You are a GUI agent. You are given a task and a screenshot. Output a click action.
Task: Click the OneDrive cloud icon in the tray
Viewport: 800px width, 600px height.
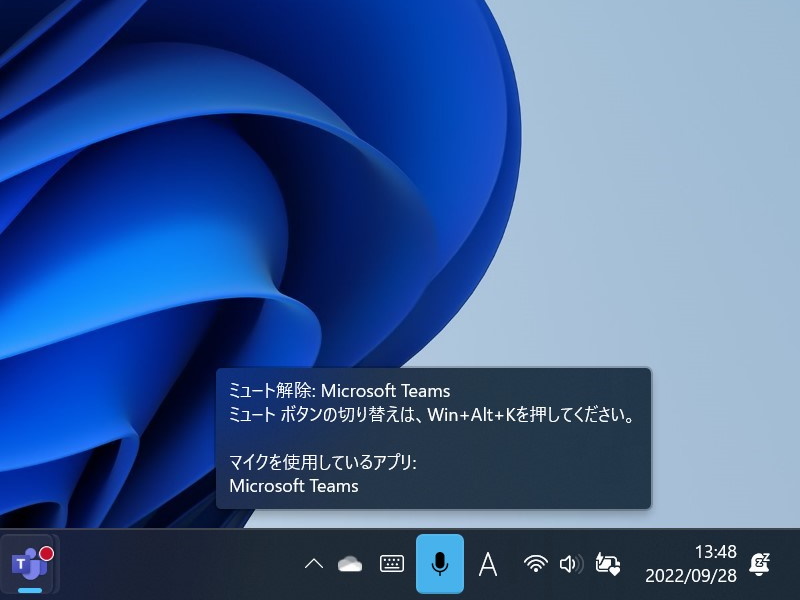point(349,563)
